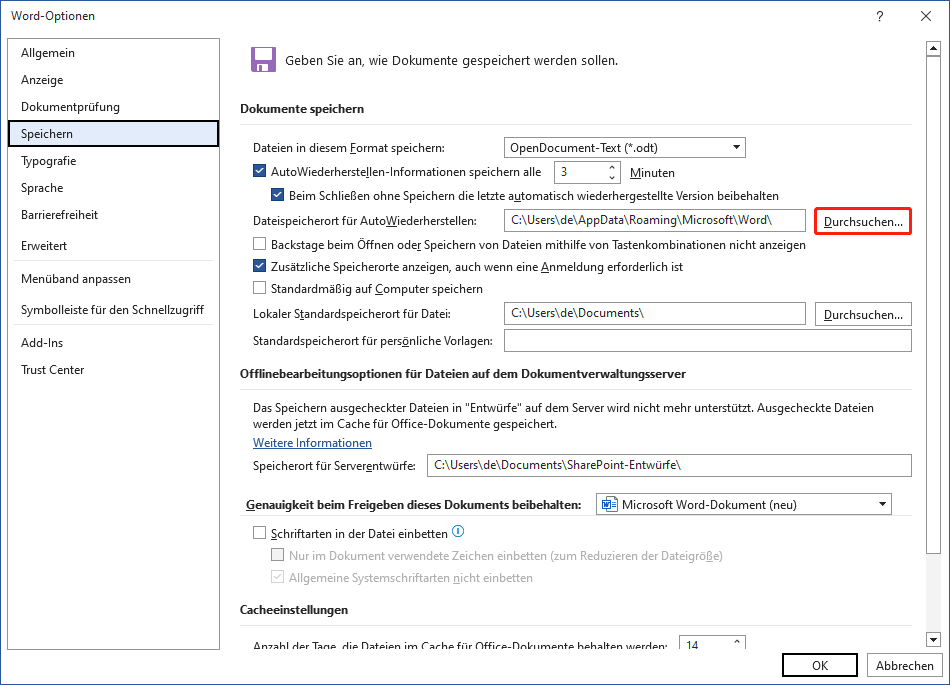Open the Erweitert category
This screenshot has width=950, height=685.
coord(113,245)
